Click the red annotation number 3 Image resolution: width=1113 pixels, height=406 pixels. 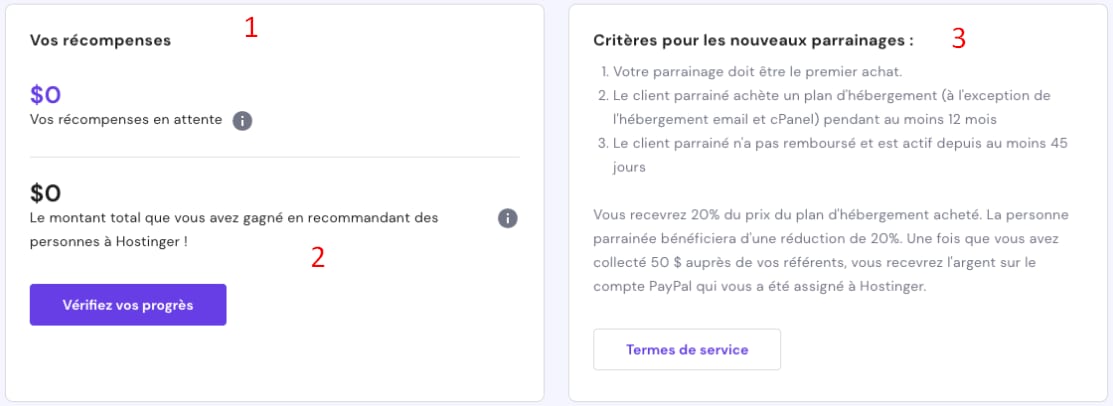coord(958,39)
